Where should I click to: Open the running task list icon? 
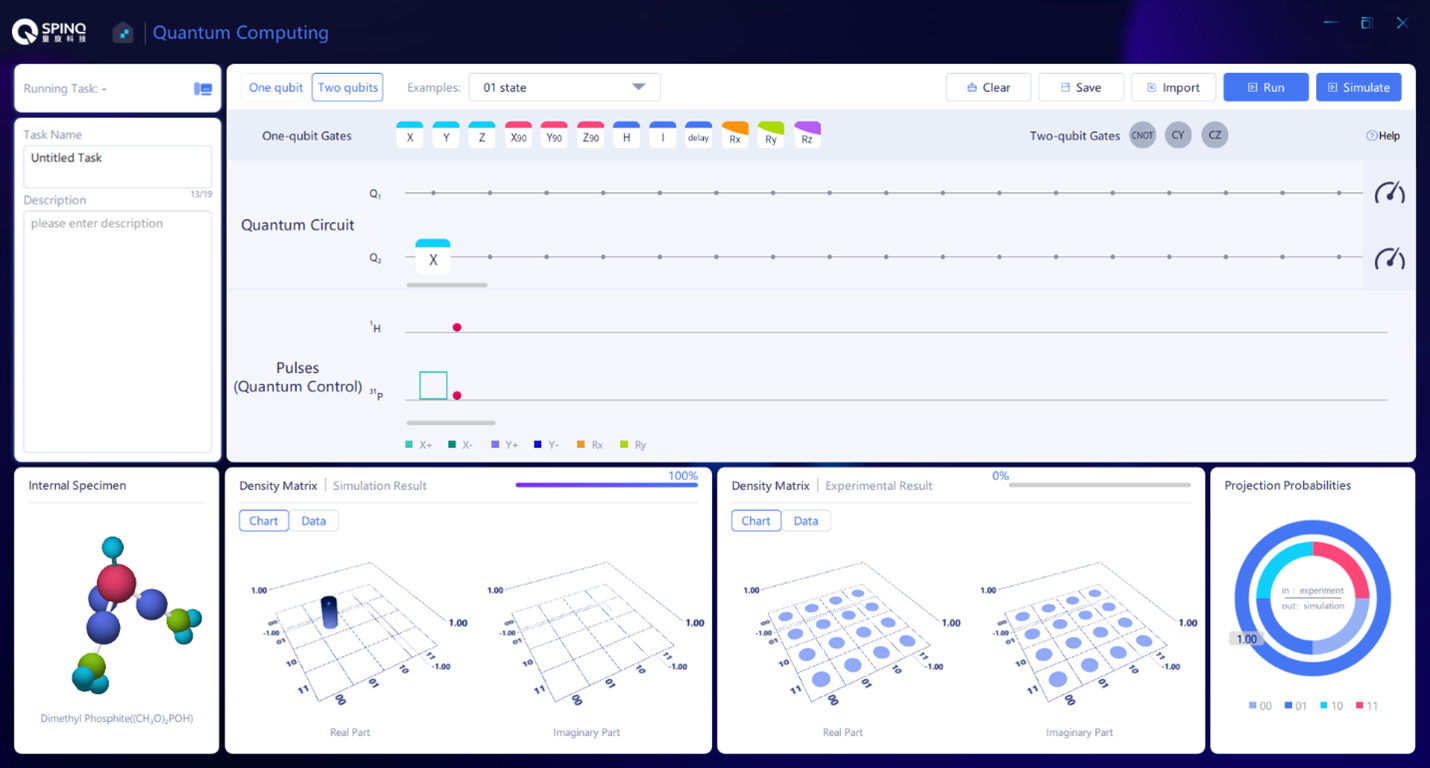203,89
